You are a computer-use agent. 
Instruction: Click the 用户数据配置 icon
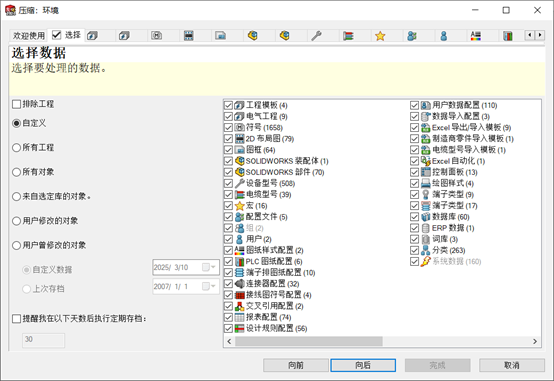pyautogui.click(x=426, y=105)
